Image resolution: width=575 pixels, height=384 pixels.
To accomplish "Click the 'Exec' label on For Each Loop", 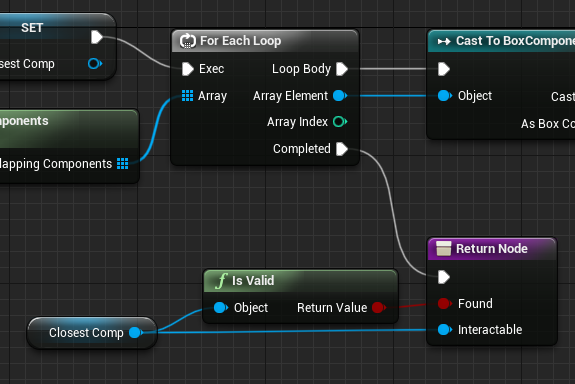I will tap(212, 69).
